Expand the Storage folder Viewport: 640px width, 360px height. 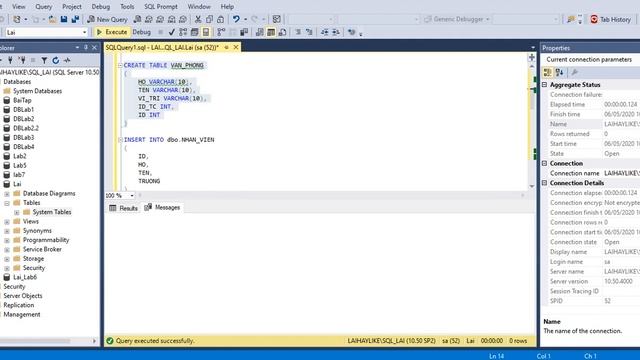click(x=7, y=259)
